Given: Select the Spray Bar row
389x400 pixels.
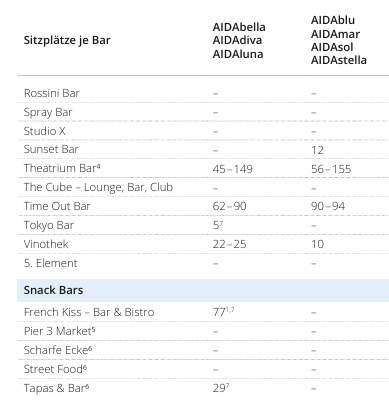Looking at the screenshot, I should point(203,112).
